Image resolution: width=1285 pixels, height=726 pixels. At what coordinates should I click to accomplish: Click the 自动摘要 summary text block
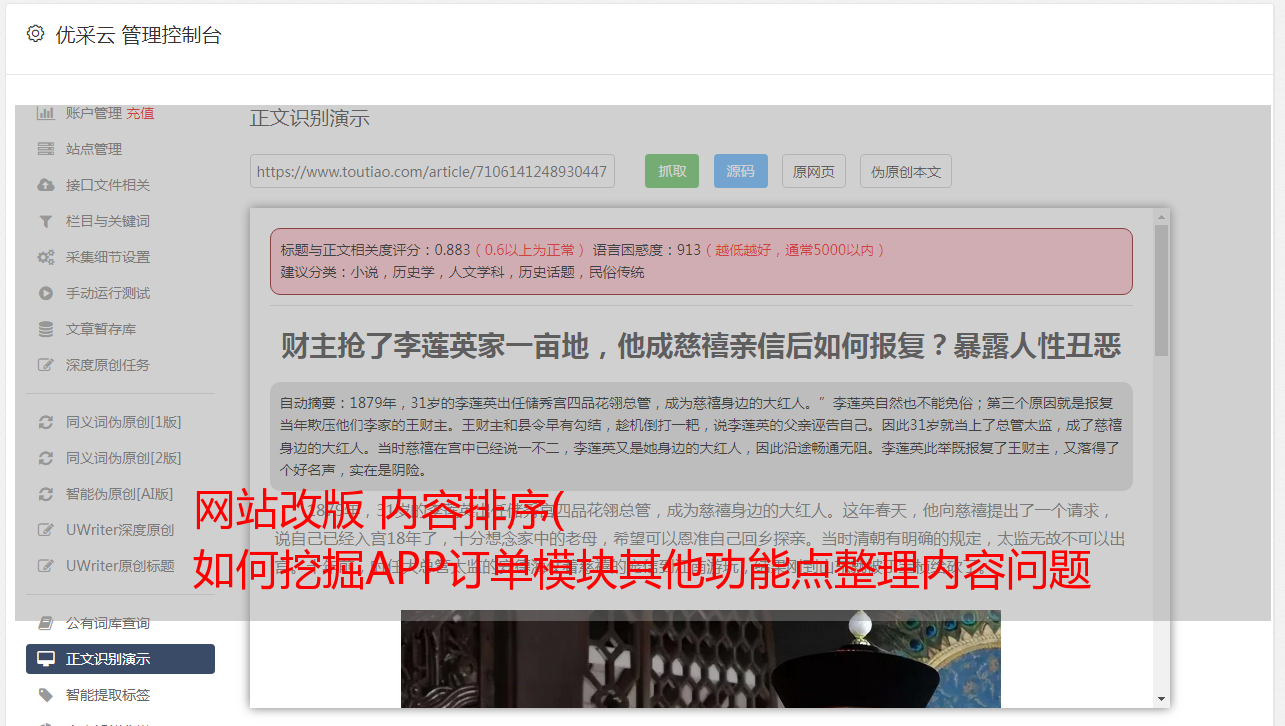click(701, 436)
